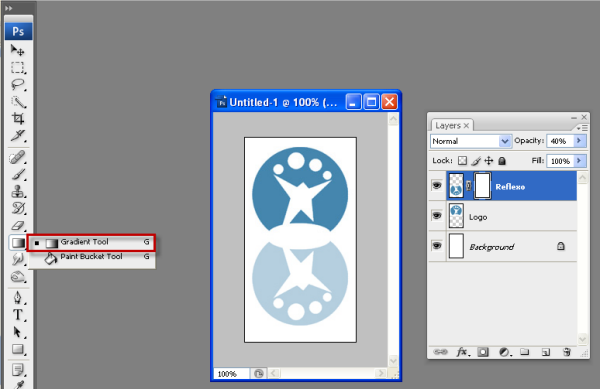Switch to the Layers tab
Viewport: 600px width, 389px height.
448,125
